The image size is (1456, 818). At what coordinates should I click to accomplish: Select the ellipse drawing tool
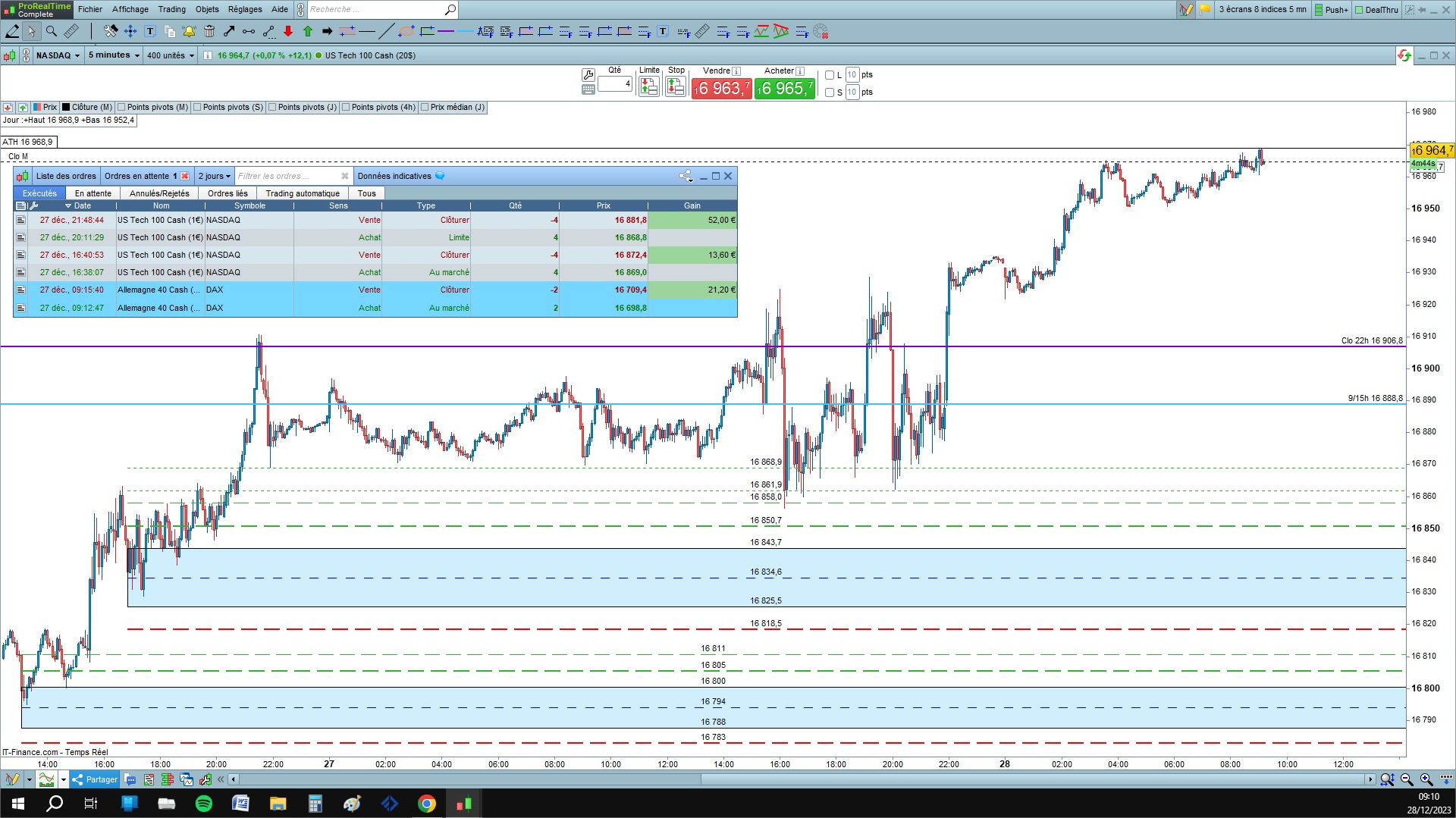(x=406, y=31)
